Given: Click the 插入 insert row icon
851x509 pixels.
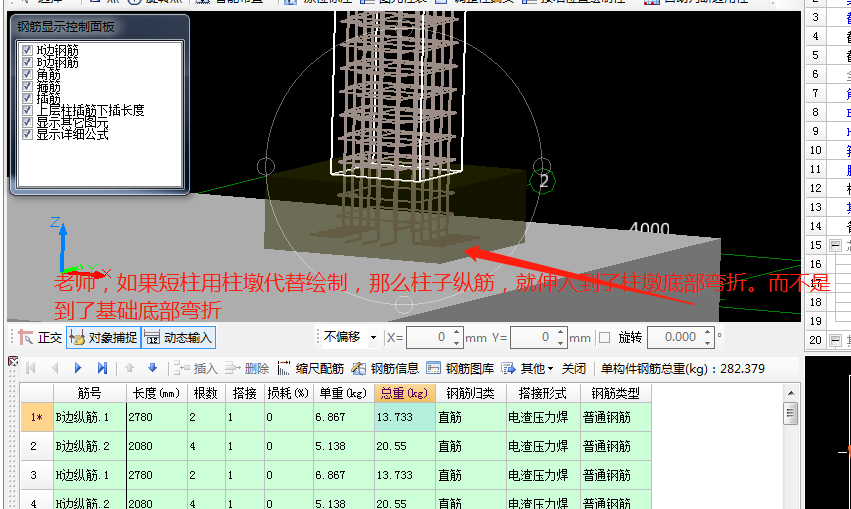Looking at the screenshot, I should point(181,369).
